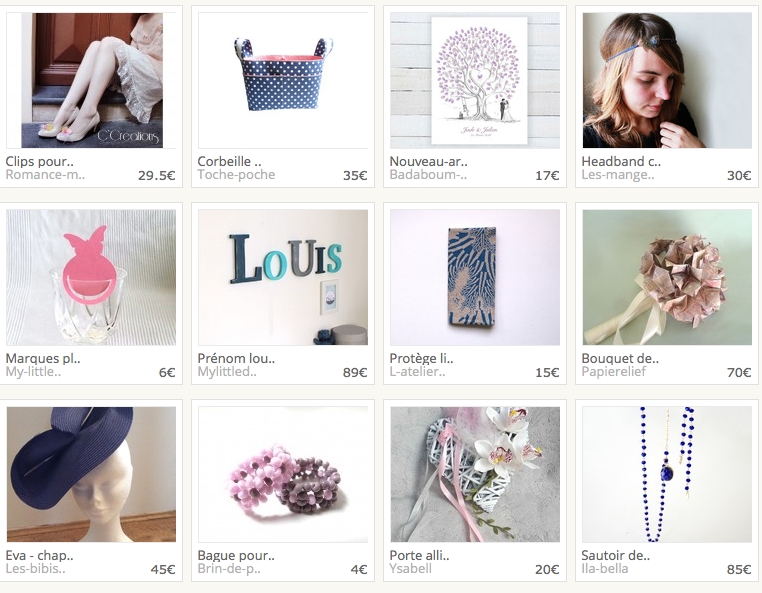Click the 'Prénom lou..' item title

(x=236, y=359)
